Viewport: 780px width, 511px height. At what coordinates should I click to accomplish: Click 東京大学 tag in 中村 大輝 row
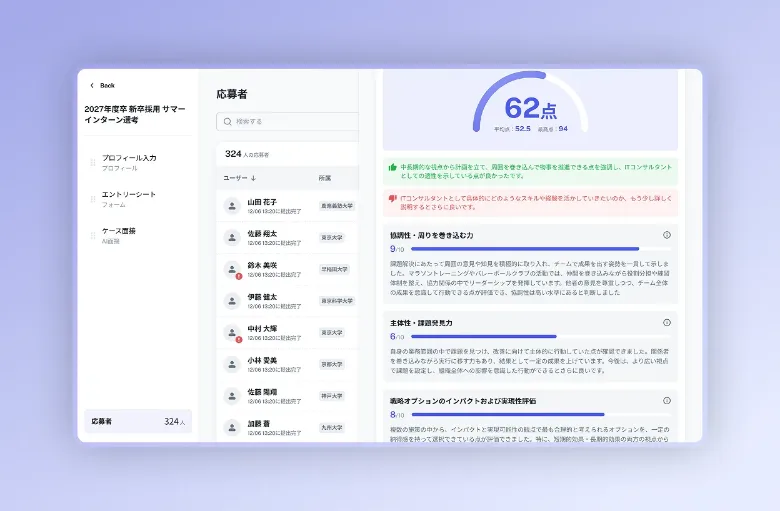click(332, 332)
